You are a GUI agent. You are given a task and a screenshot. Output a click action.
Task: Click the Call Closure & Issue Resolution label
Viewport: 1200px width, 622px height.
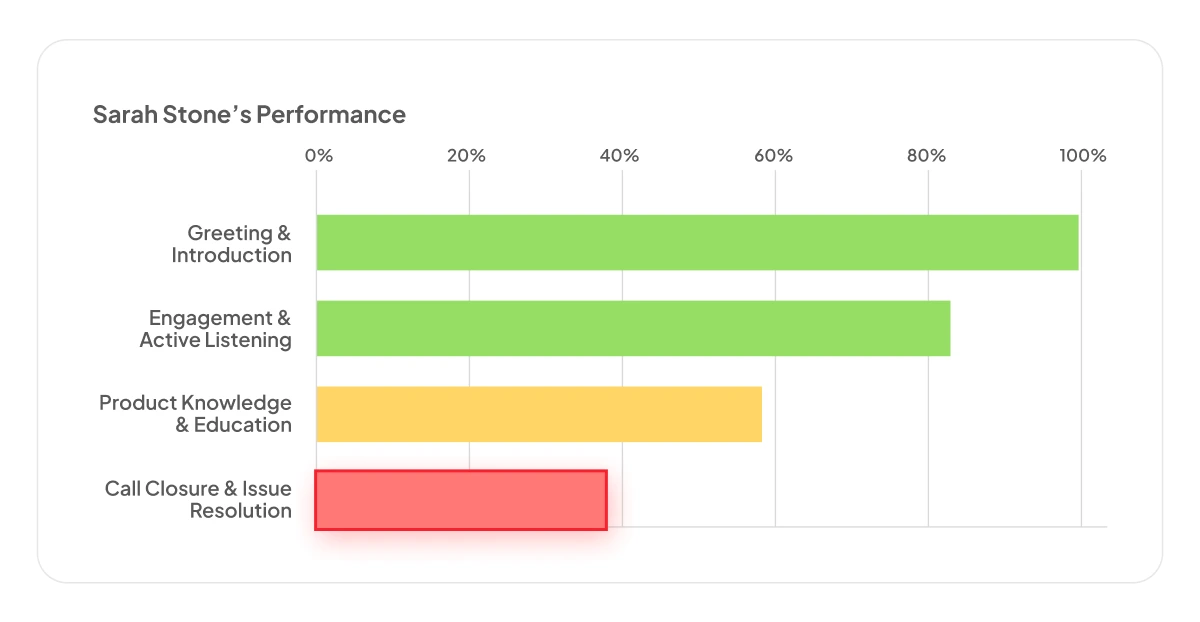(199, 500)
